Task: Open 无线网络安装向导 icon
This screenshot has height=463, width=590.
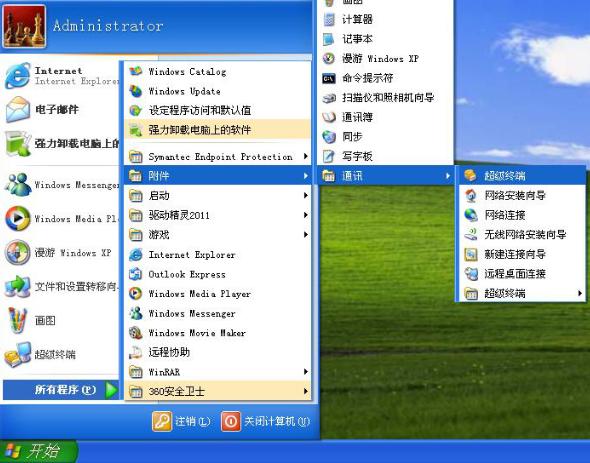Action: [x=471, y=235]
